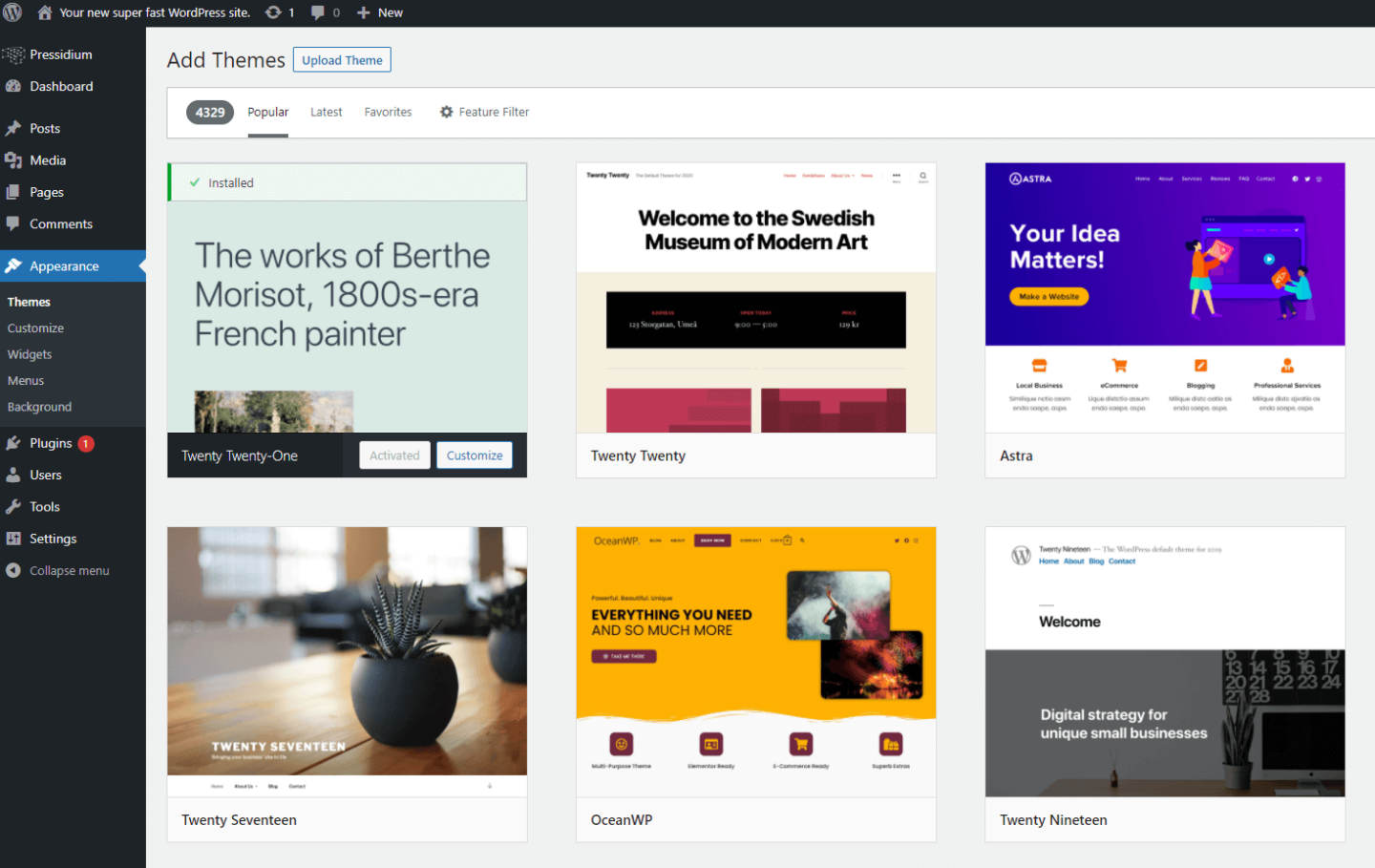This screenshot has width=1375, height=868.
Task: Click the Settings sliders icon
Action: (x=13, y=539)
